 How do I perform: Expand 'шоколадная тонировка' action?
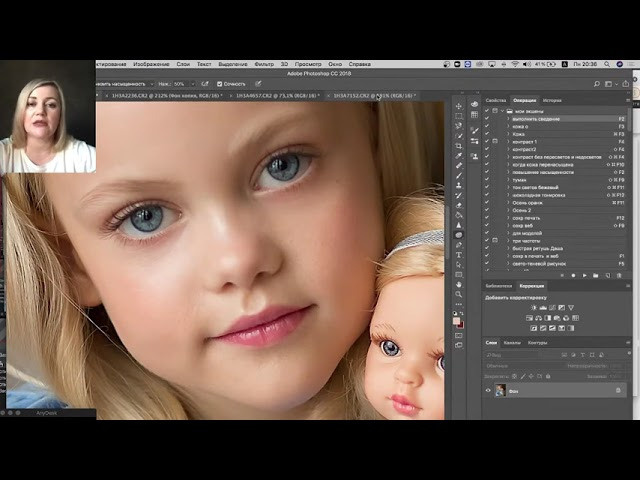[x=509, y=195]
